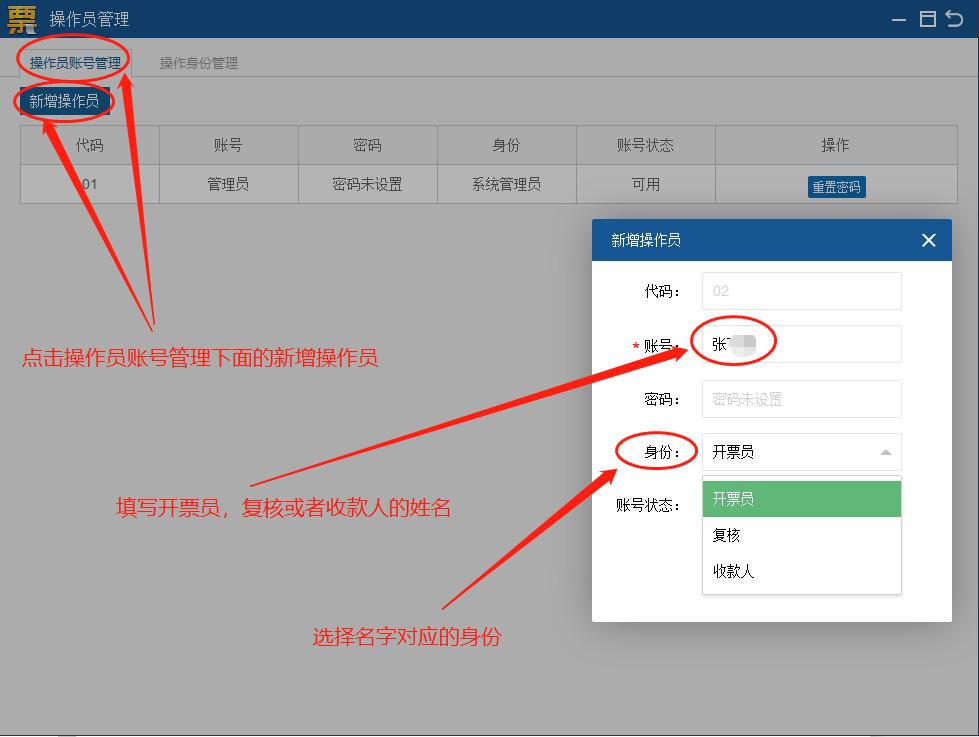The height and width of the screenshot is (737, 979).
Task: Click the 密码 input field showing 密码未设置
Action: coord(800,398)
